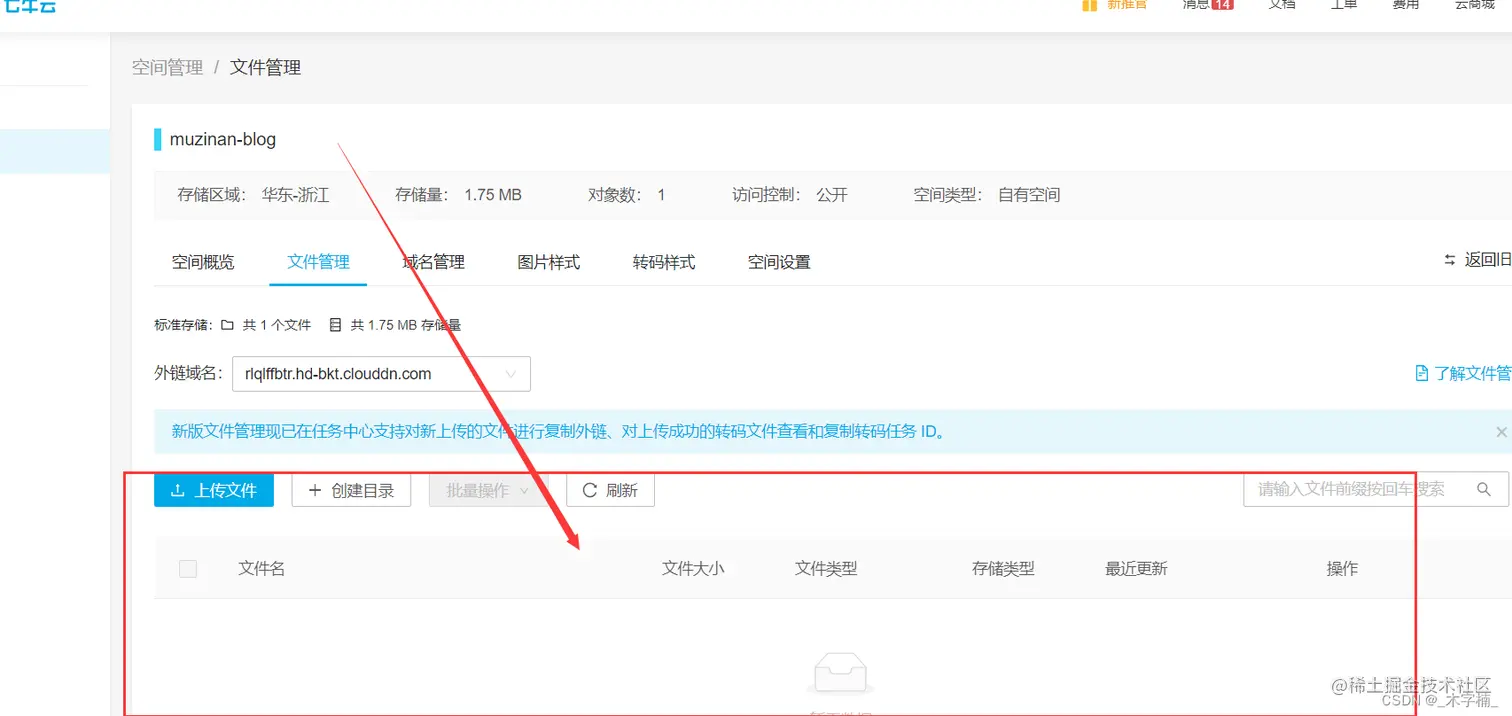This screenshot has height=716, width=1512.
Task: Select the 文件管理 tab
Action: 318,262
